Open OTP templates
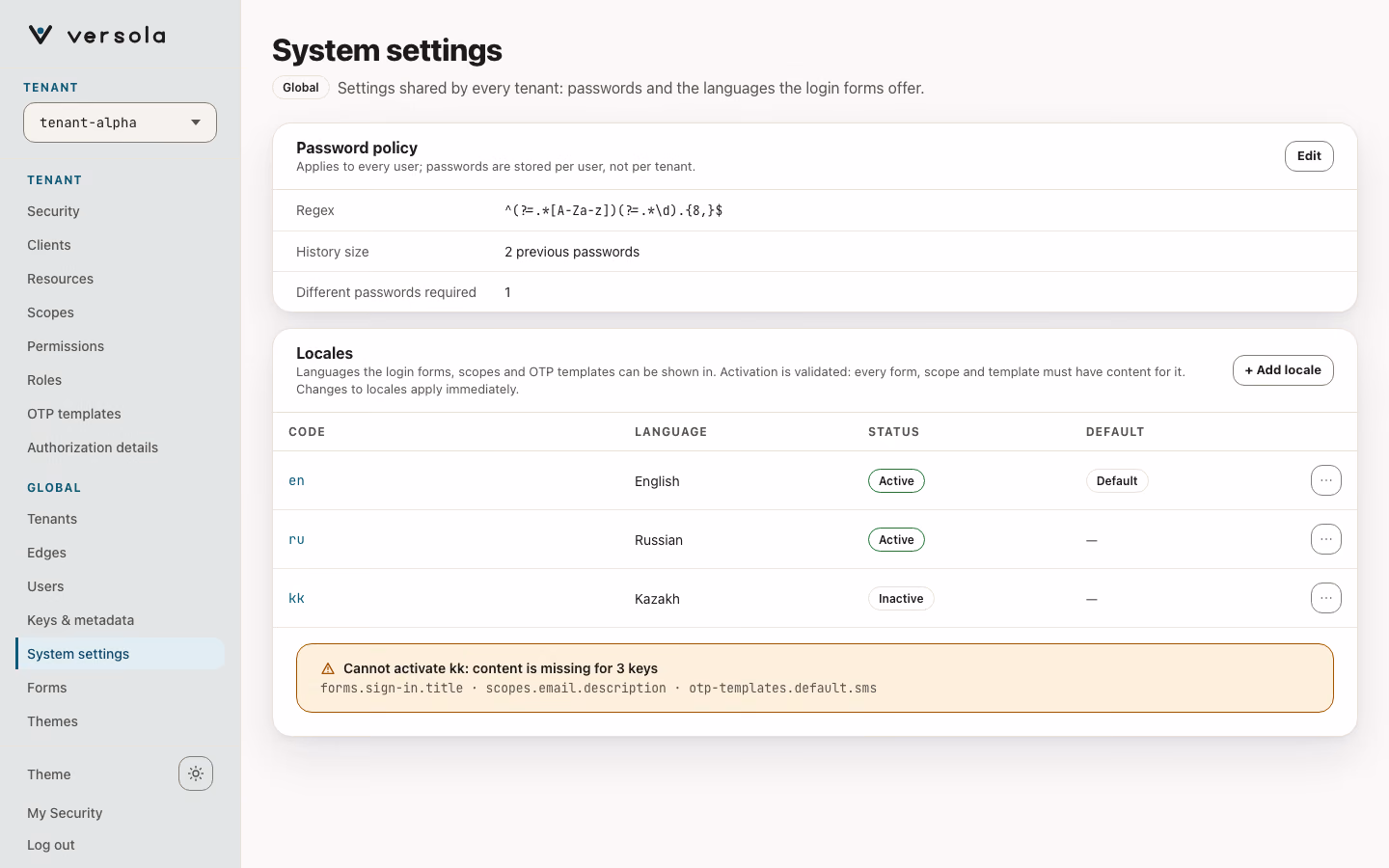 point(74,414)
